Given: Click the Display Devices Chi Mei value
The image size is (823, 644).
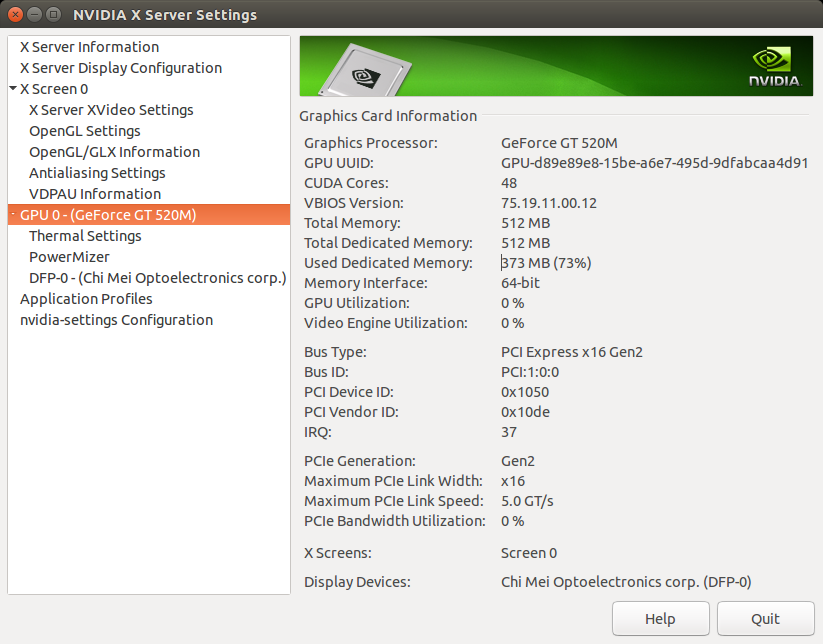Looking at the screenshot, I should [x=626, y=582].
